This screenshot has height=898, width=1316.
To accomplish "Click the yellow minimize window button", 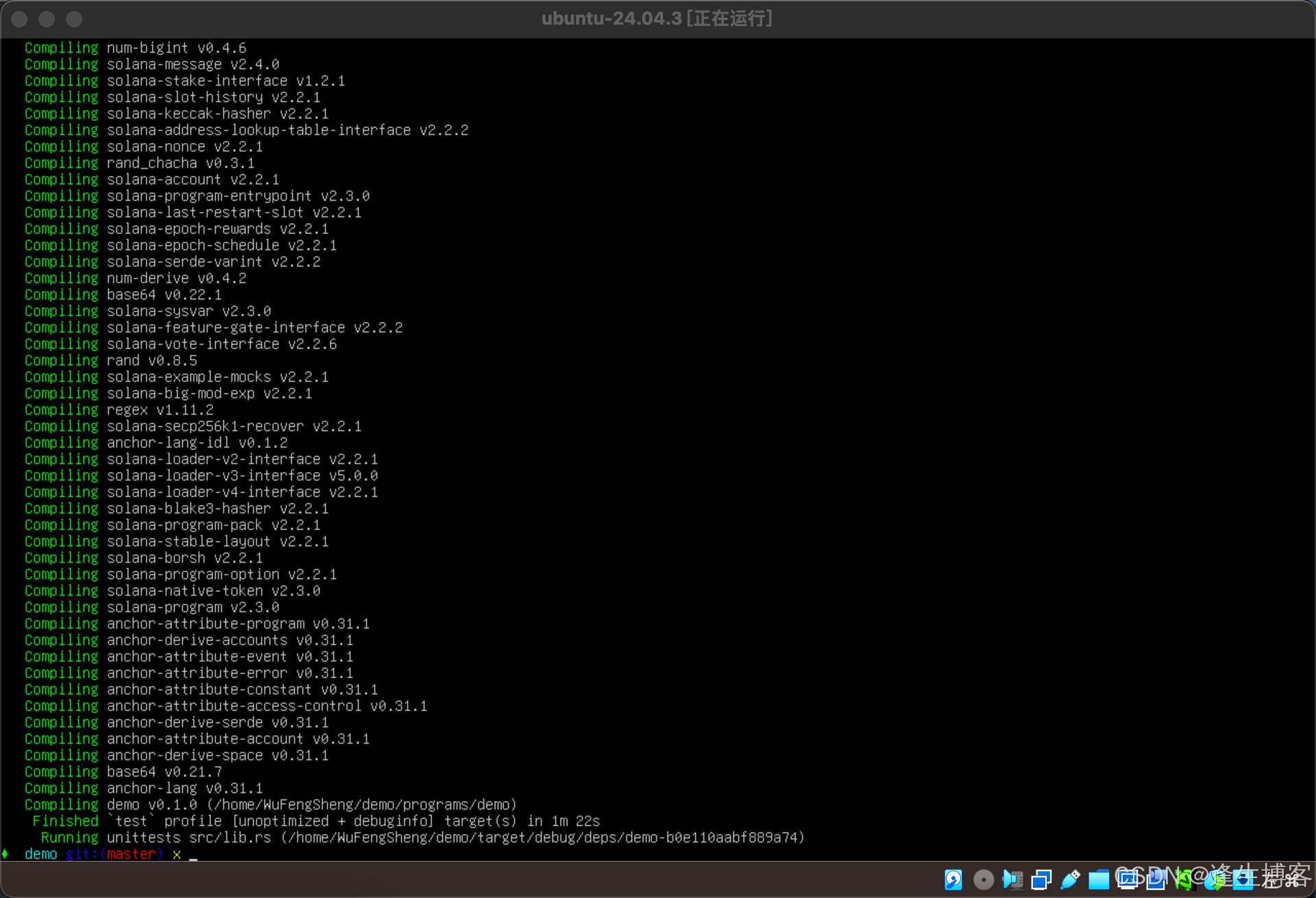I will coord(47,19).
